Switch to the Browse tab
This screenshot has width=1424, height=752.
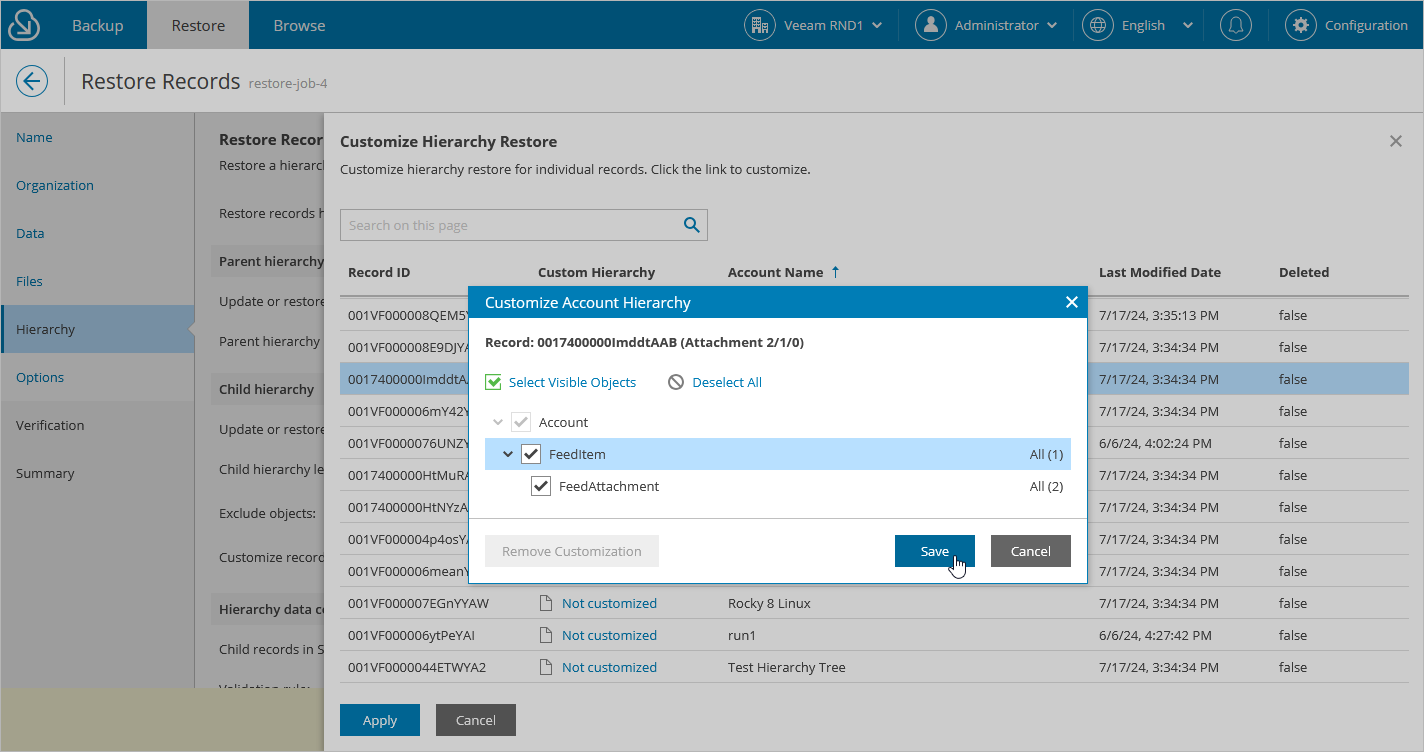299,25
